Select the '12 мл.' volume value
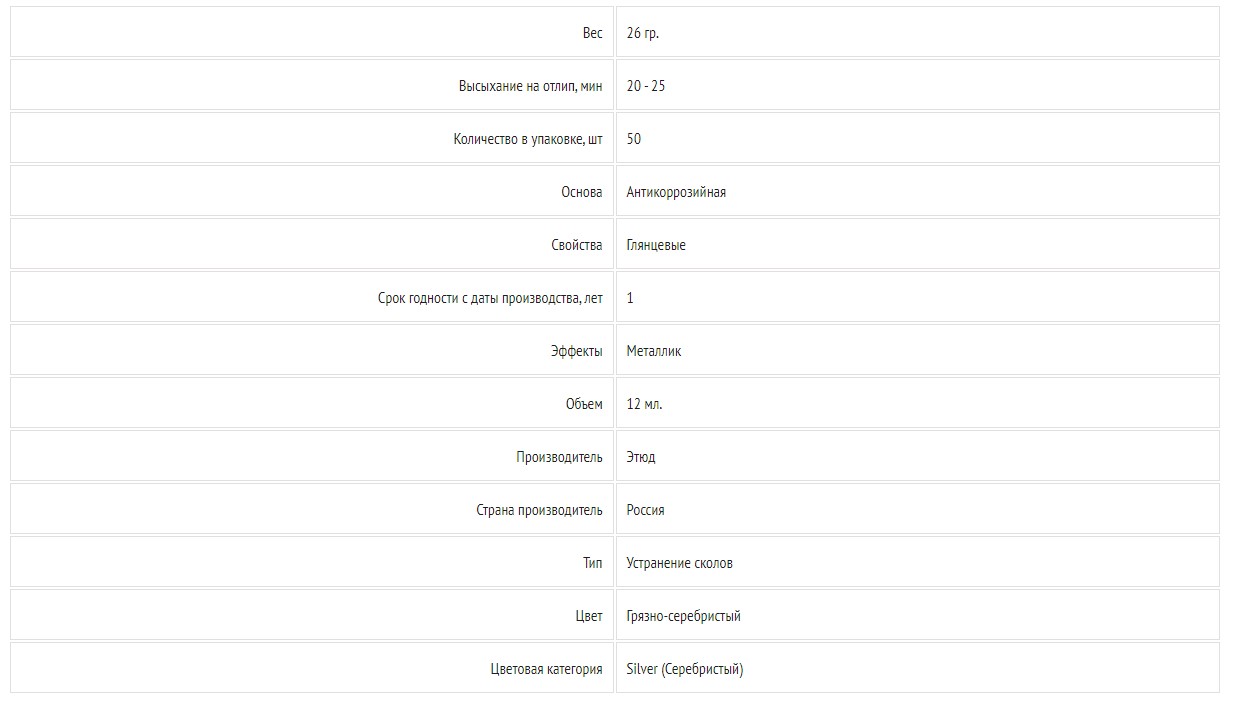The height and width of the screenshot is (712, 1250). 645,404
